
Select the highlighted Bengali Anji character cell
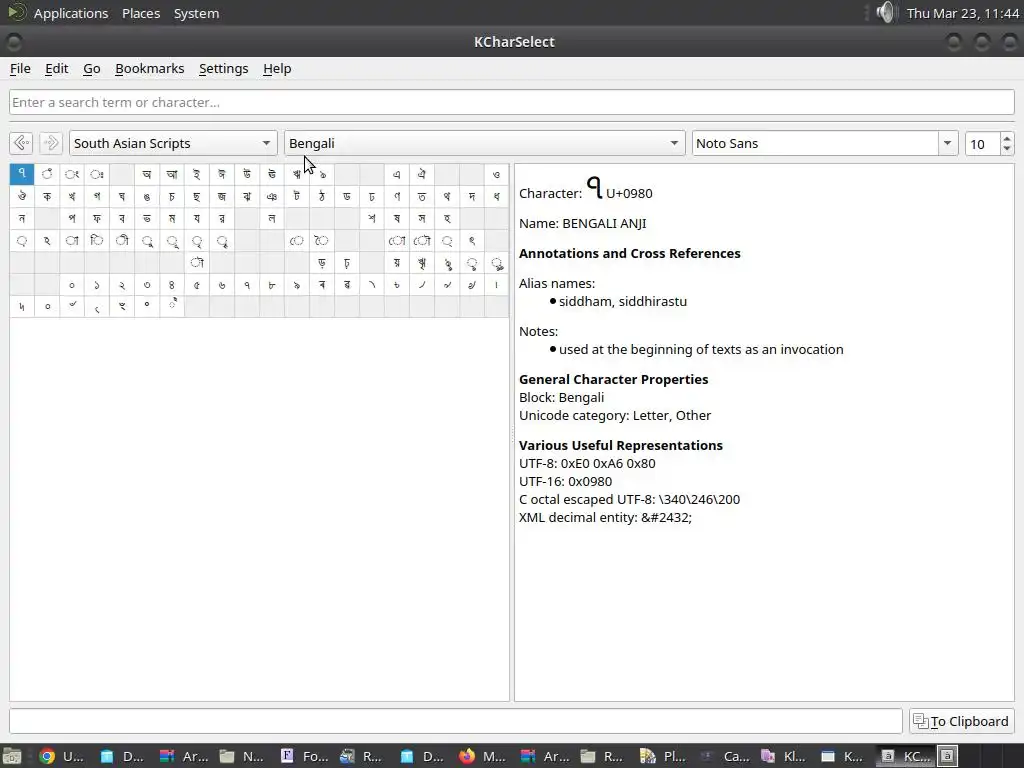click(x=22, y=174)
